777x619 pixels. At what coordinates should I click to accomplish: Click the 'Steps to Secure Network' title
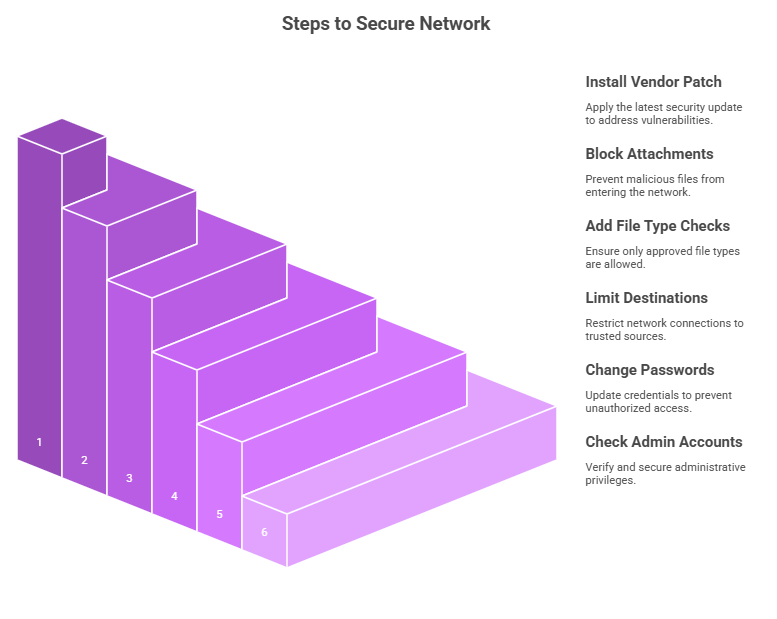click(386, 23)
